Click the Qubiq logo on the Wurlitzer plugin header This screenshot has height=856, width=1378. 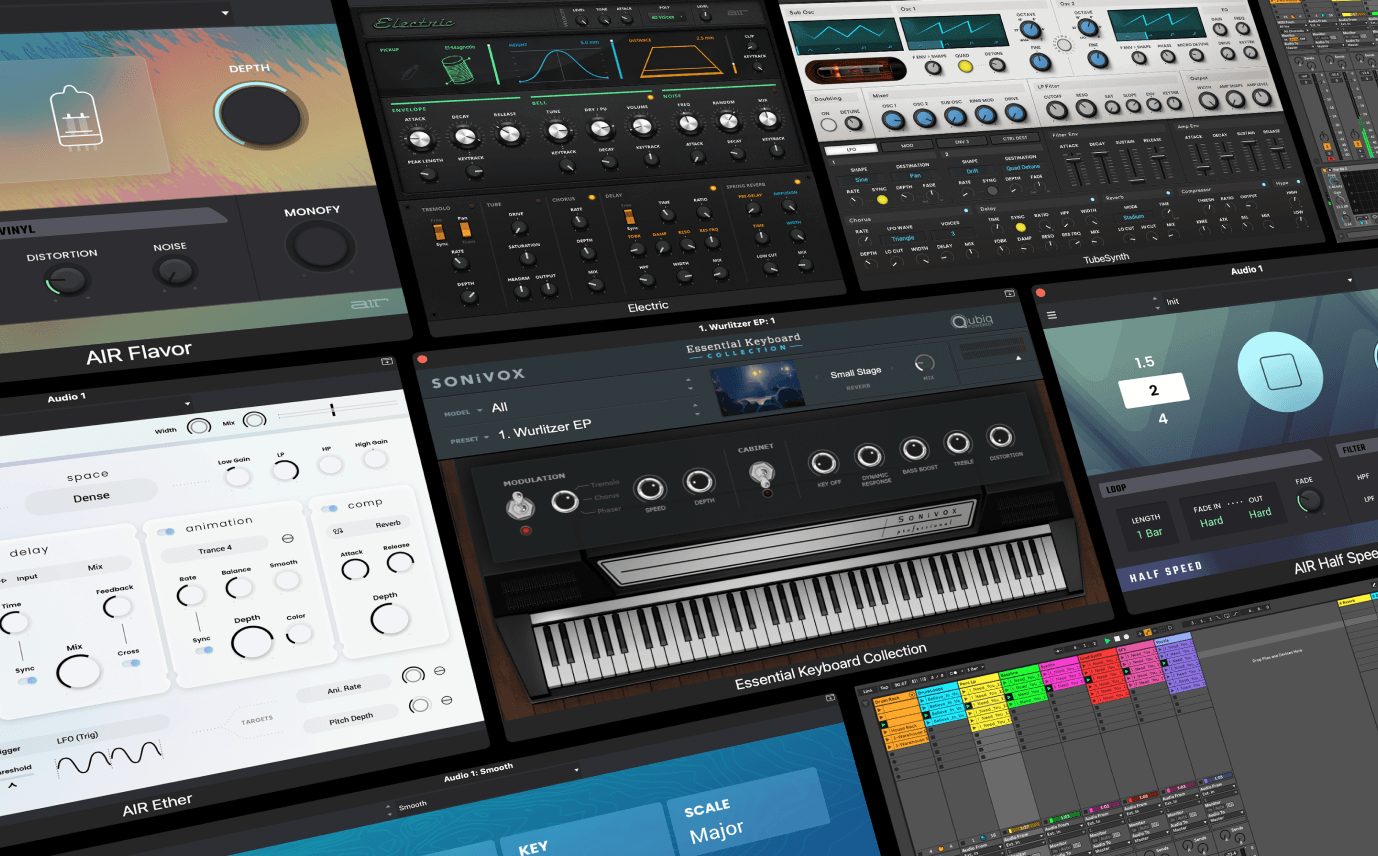pos(972,322)
